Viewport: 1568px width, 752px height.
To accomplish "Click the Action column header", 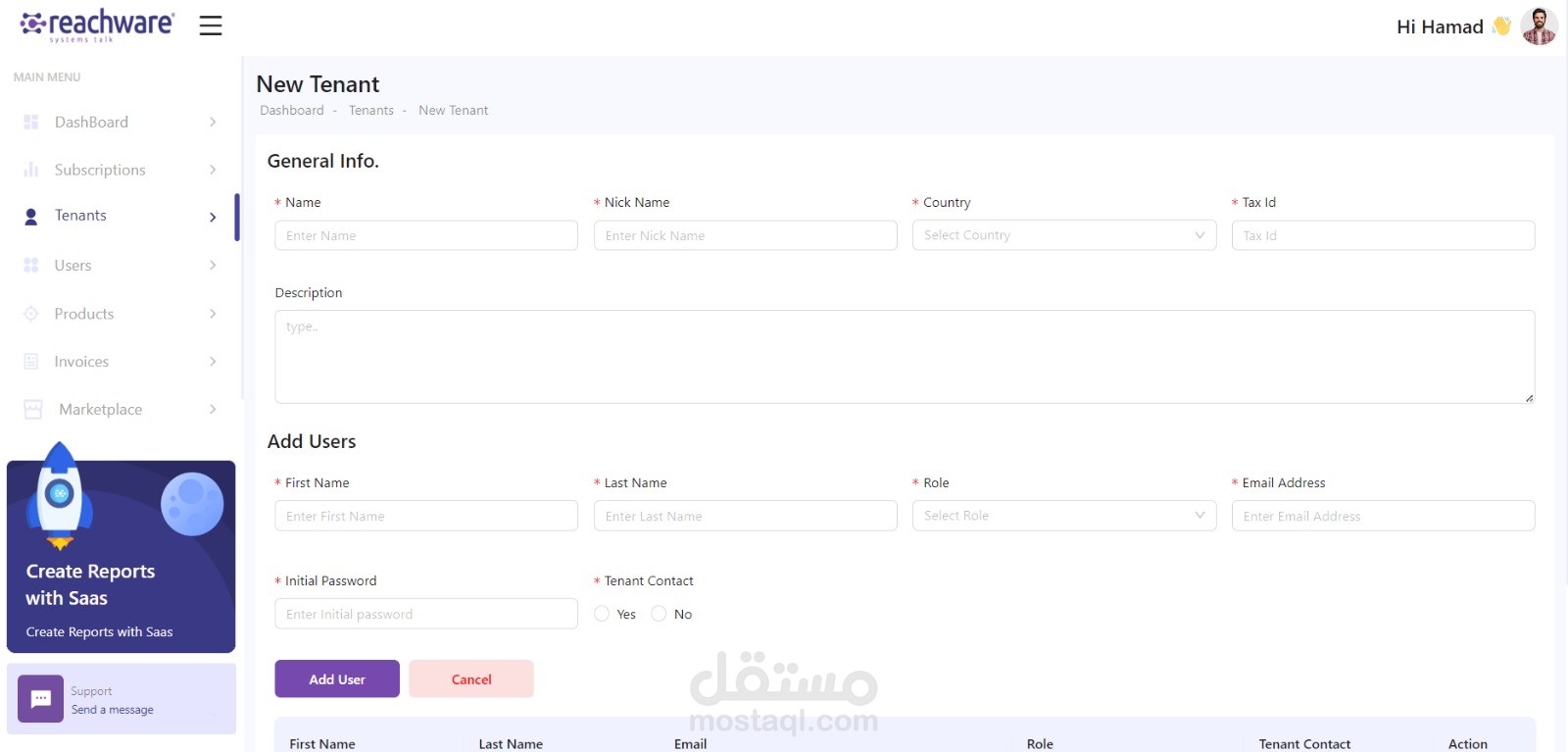I will pyautogui.click(x=1468, y=744).
